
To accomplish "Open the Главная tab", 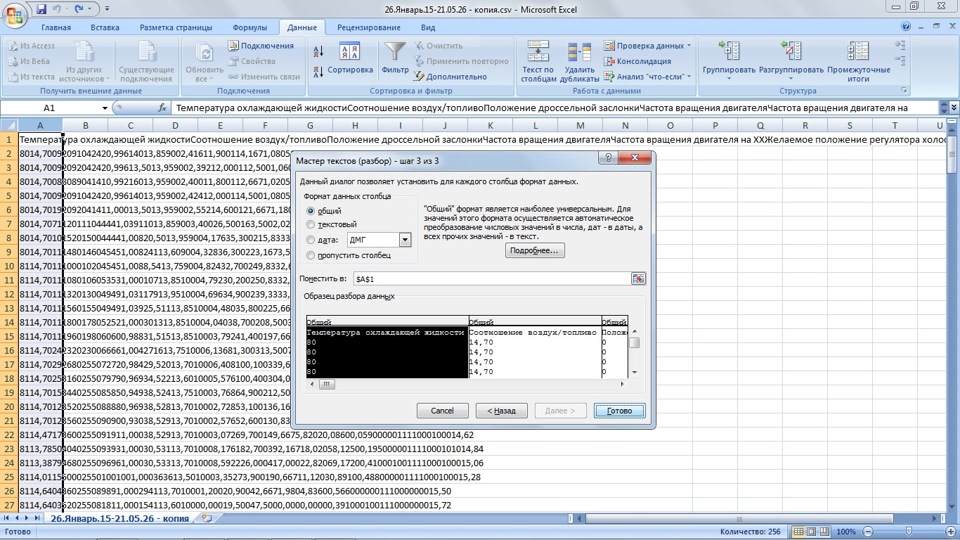I will click(56, 28).
